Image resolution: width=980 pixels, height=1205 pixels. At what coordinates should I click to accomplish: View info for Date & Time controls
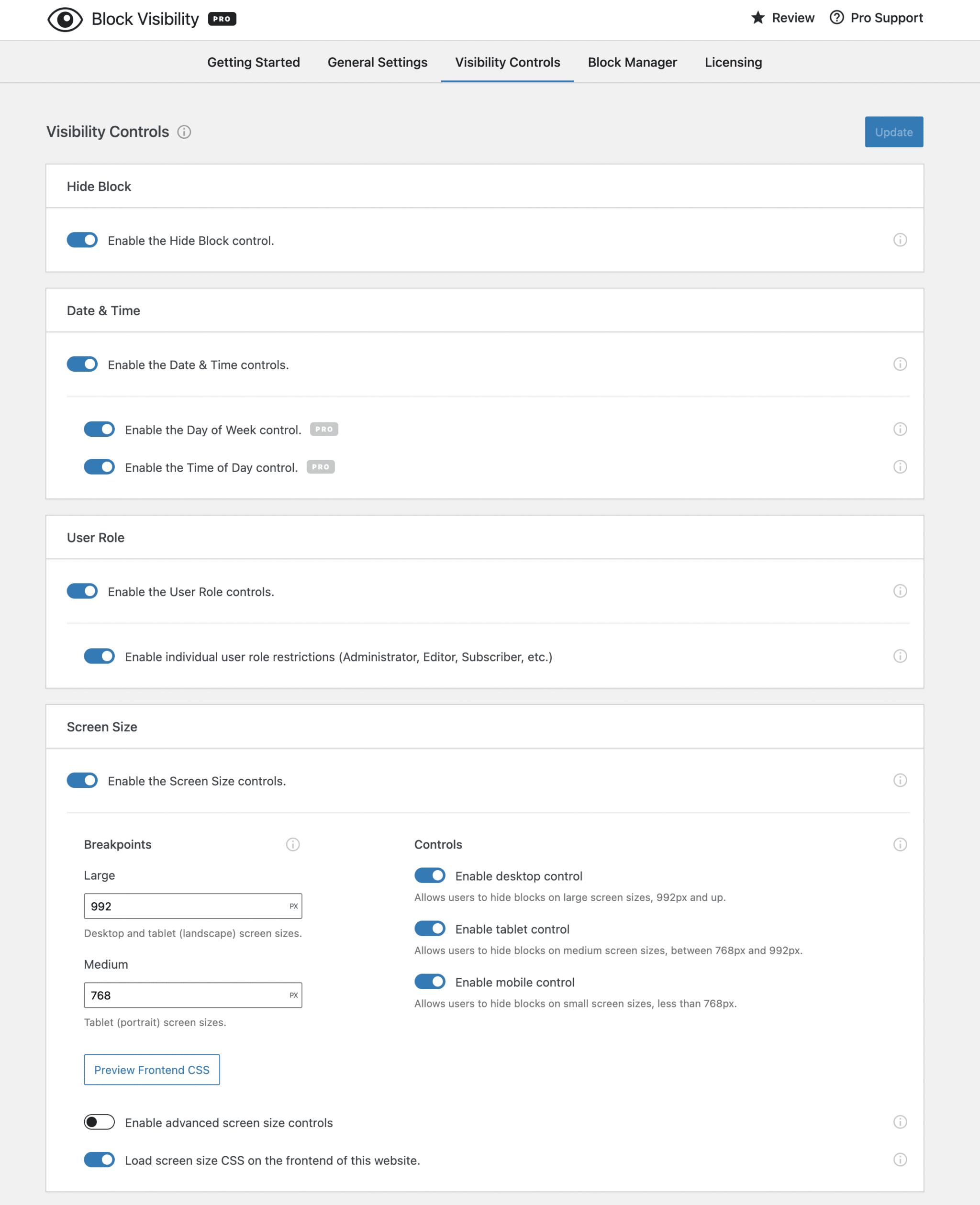900,364
